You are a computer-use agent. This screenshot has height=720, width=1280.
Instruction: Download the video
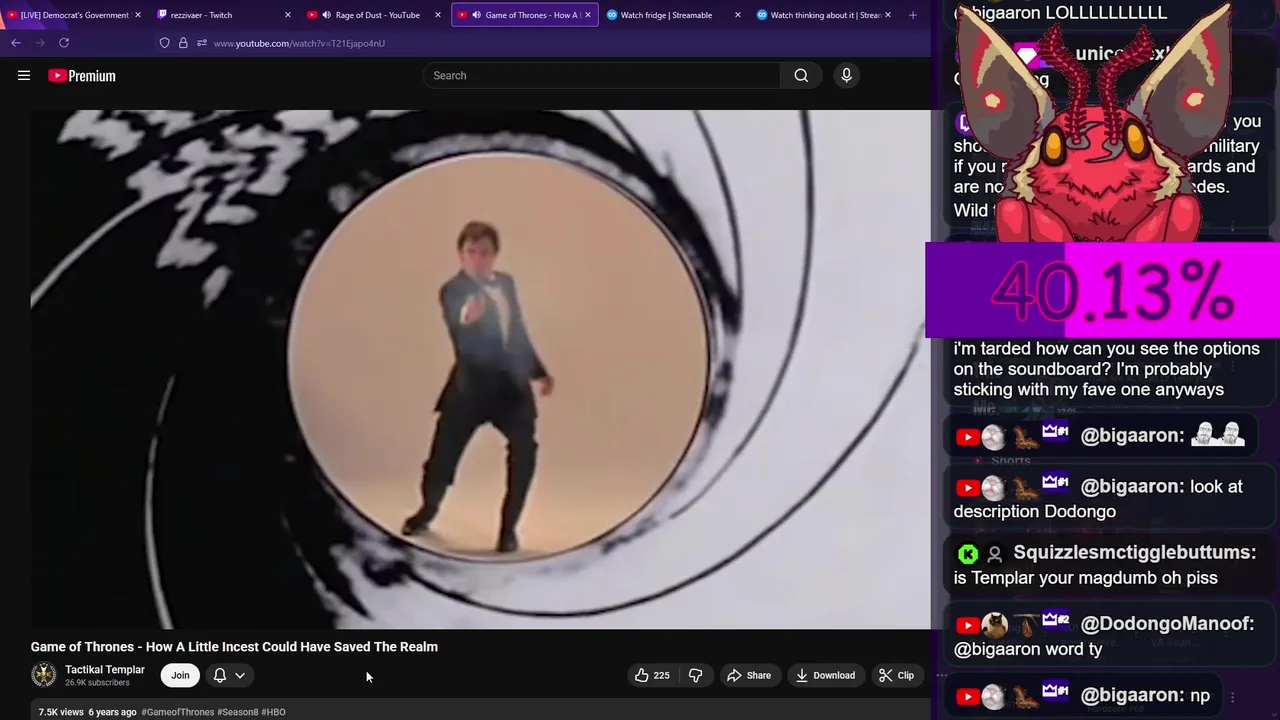click(825, 675)
